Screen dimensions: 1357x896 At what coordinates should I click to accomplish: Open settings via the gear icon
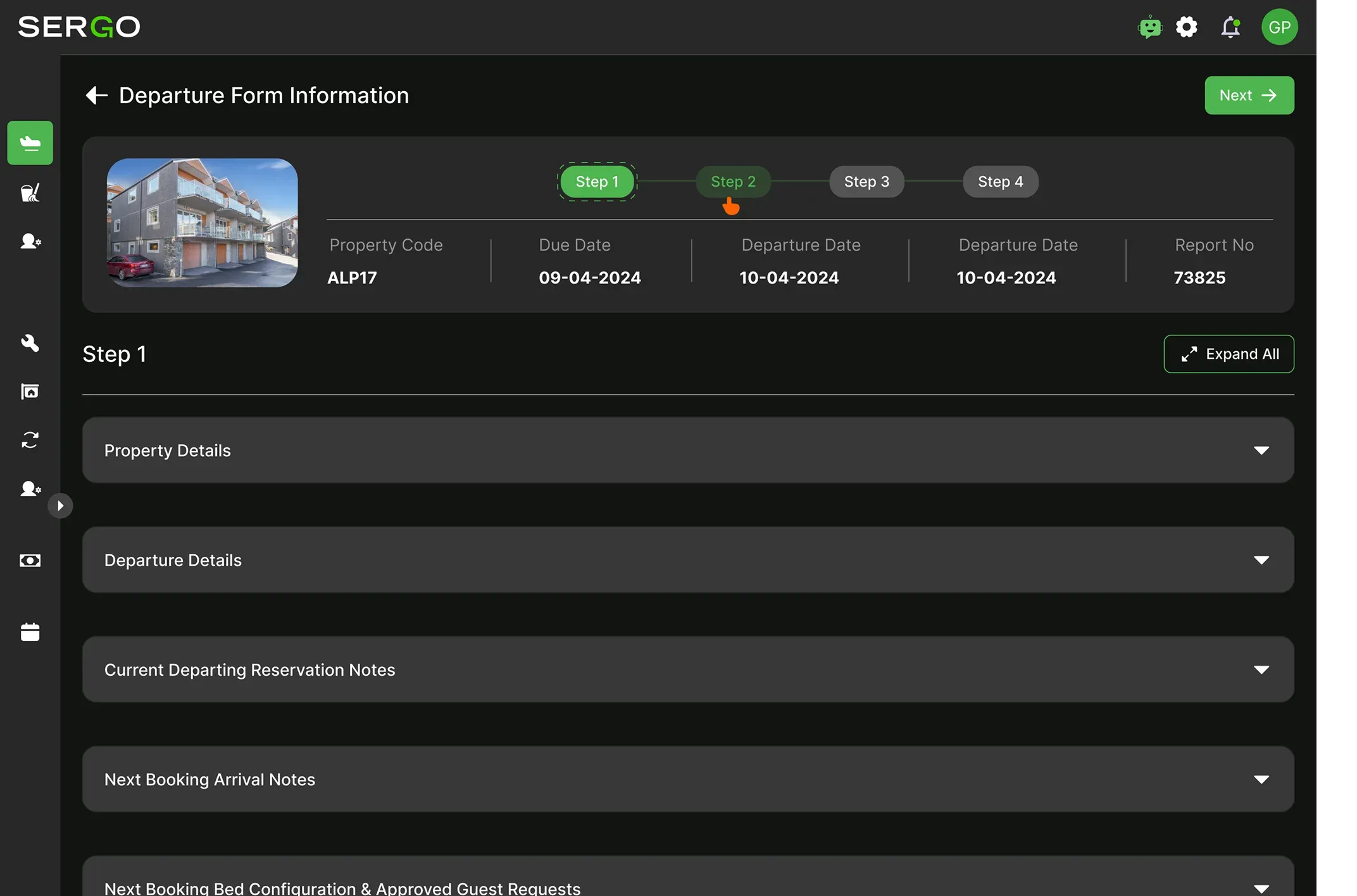click(1187, 27)
